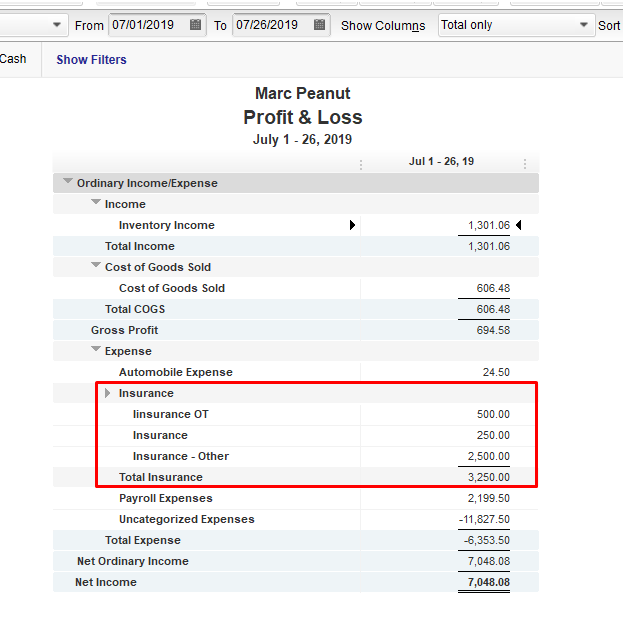The width and height of the screenshot is (623, 636).
Task: Click the Payroll Expenses row label
Action: pos(165,498)
